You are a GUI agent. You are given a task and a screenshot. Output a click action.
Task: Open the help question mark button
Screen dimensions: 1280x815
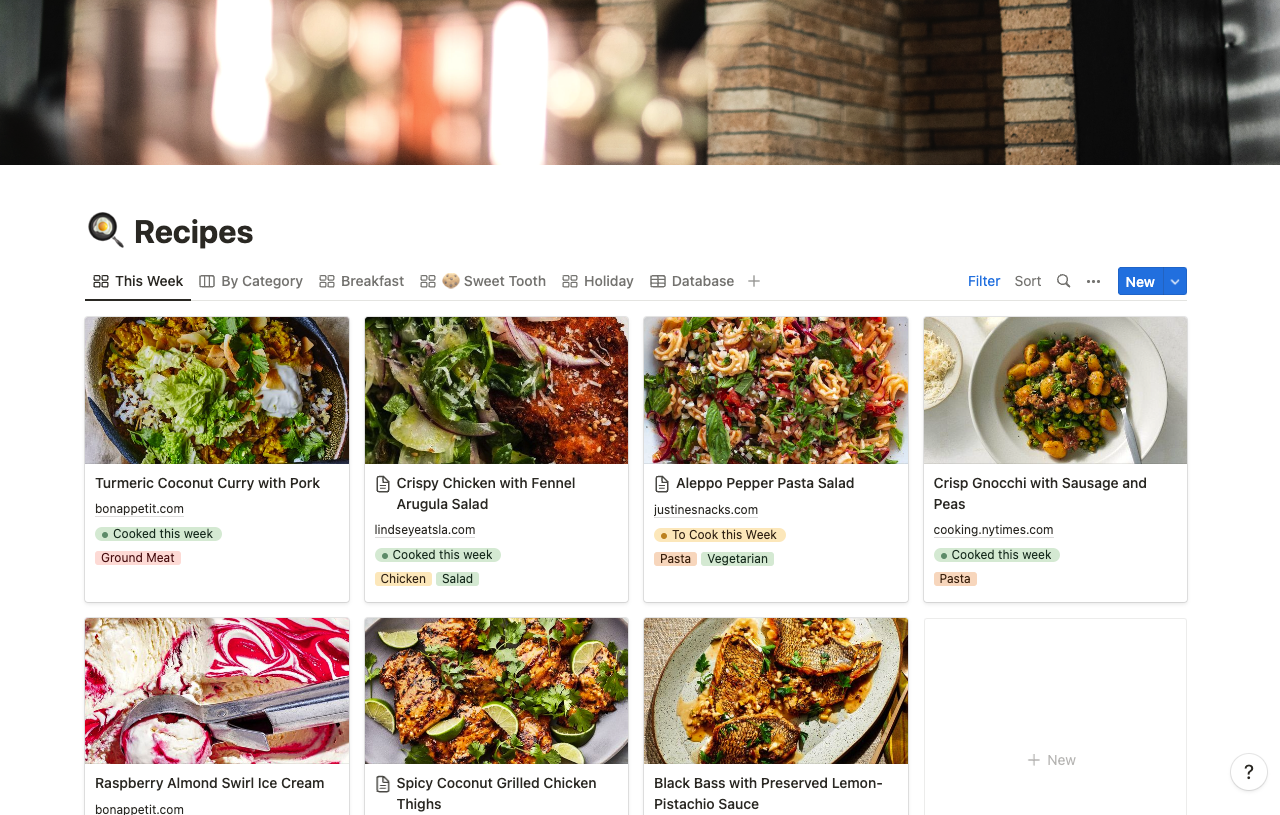point(1248,772)
